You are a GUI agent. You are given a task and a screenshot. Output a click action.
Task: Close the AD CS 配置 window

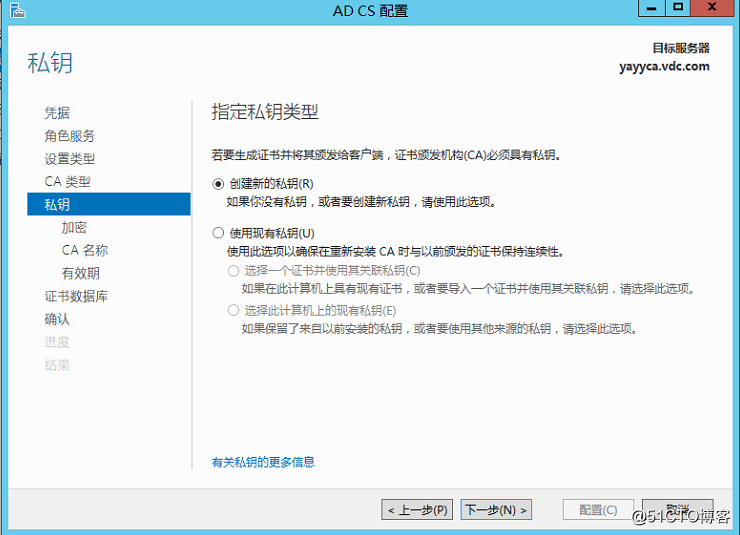[x=713, y=8]
